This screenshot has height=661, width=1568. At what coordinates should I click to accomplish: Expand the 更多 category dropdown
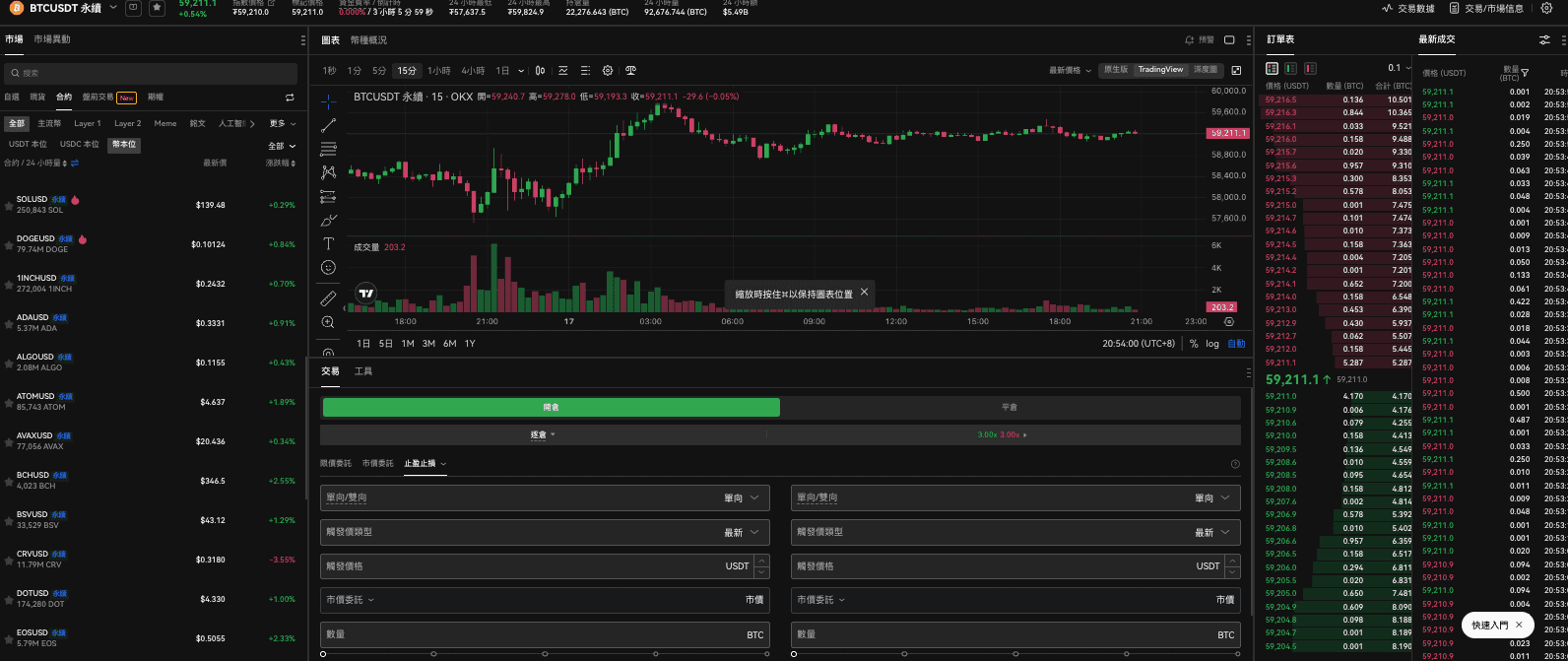[282, 124]
